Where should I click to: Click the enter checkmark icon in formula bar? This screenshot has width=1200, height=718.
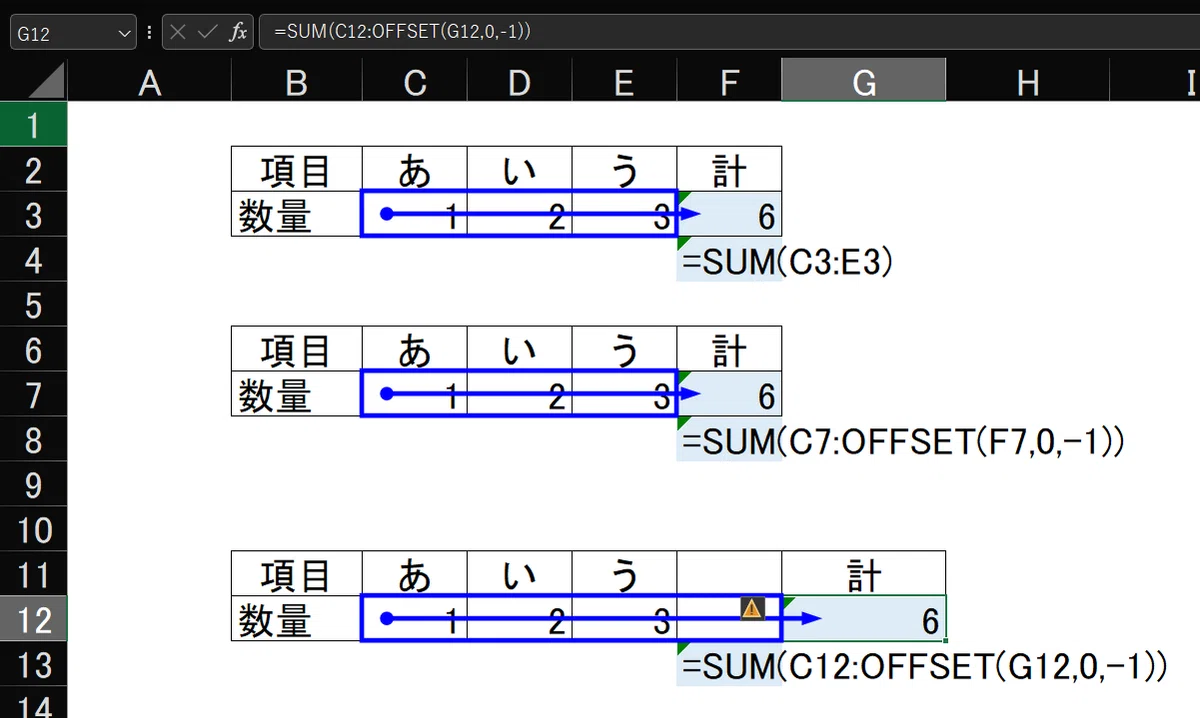point(208,32)
